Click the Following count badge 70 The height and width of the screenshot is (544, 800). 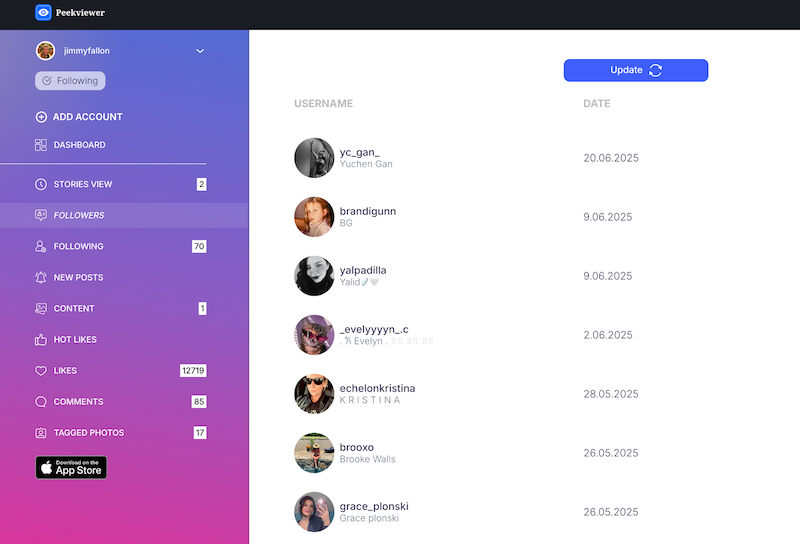199,246
